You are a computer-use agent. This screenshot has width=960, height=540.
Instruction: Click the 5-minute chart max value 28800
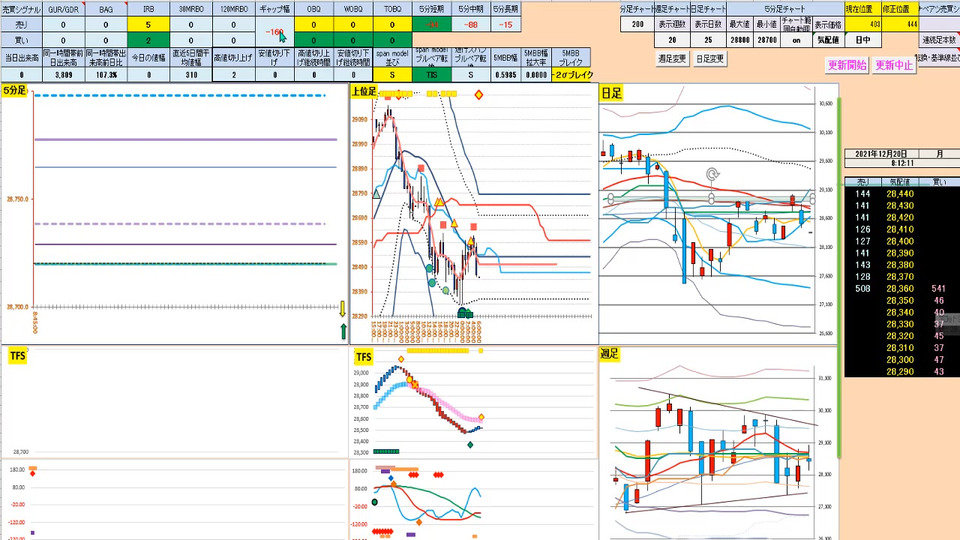(740, 40)
